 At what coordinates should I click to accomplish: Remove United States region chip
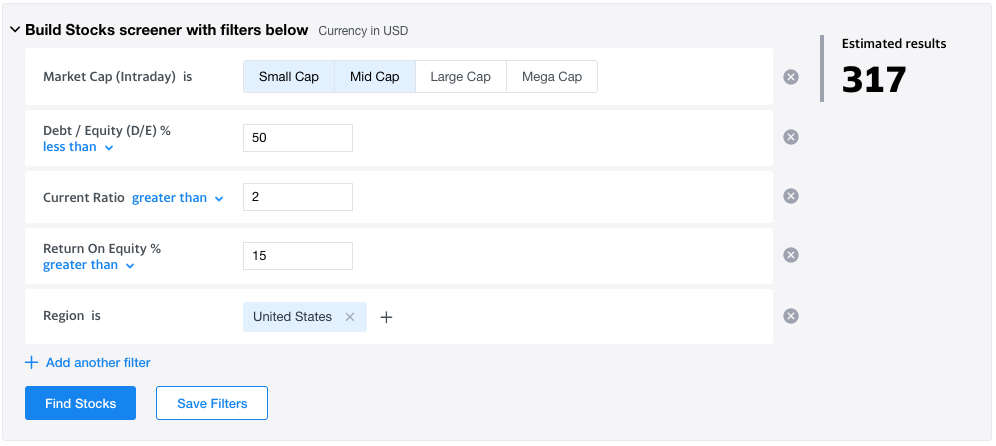(349, 316)
